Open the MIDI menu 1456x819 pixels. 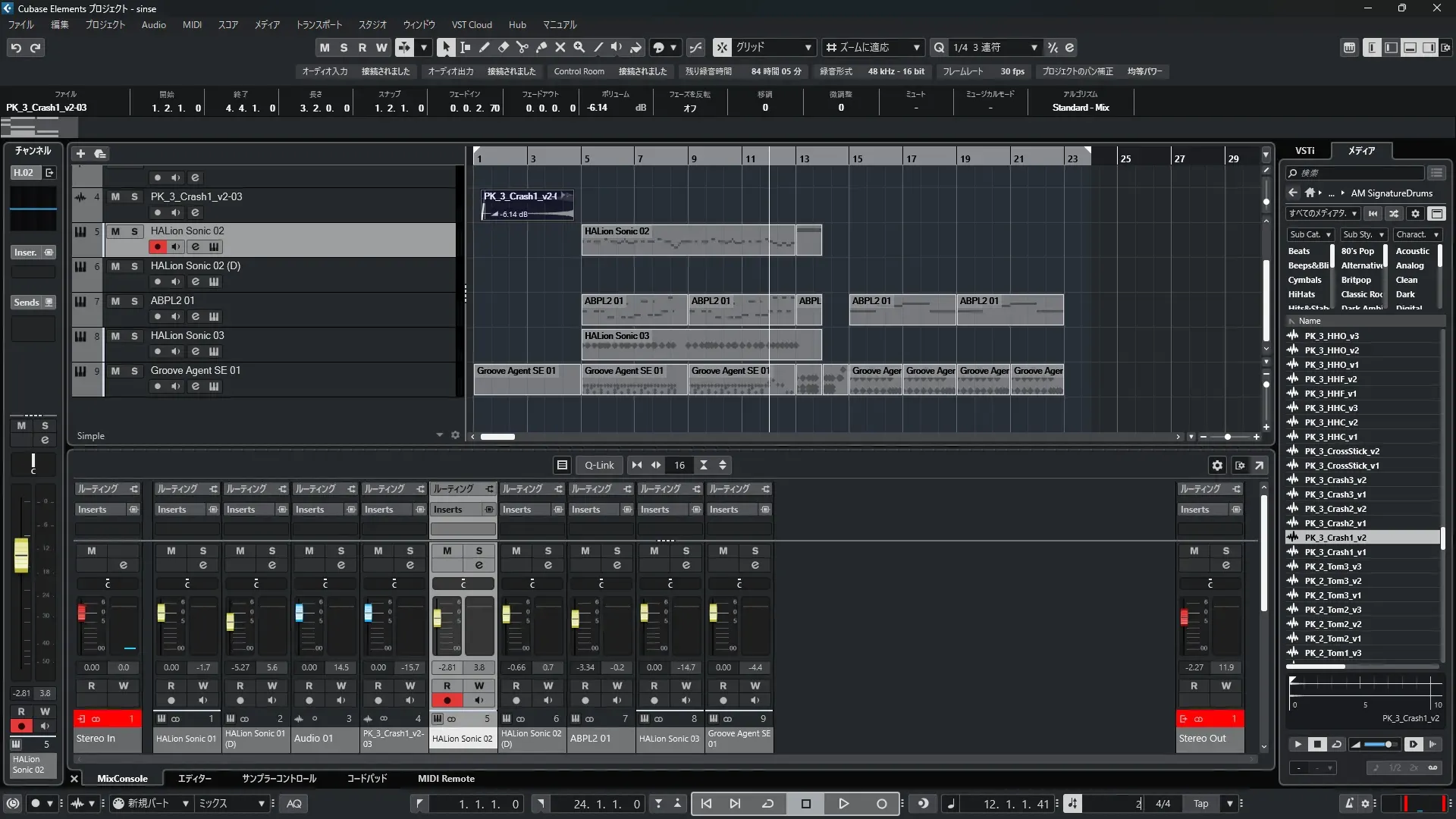coord(192,25)
